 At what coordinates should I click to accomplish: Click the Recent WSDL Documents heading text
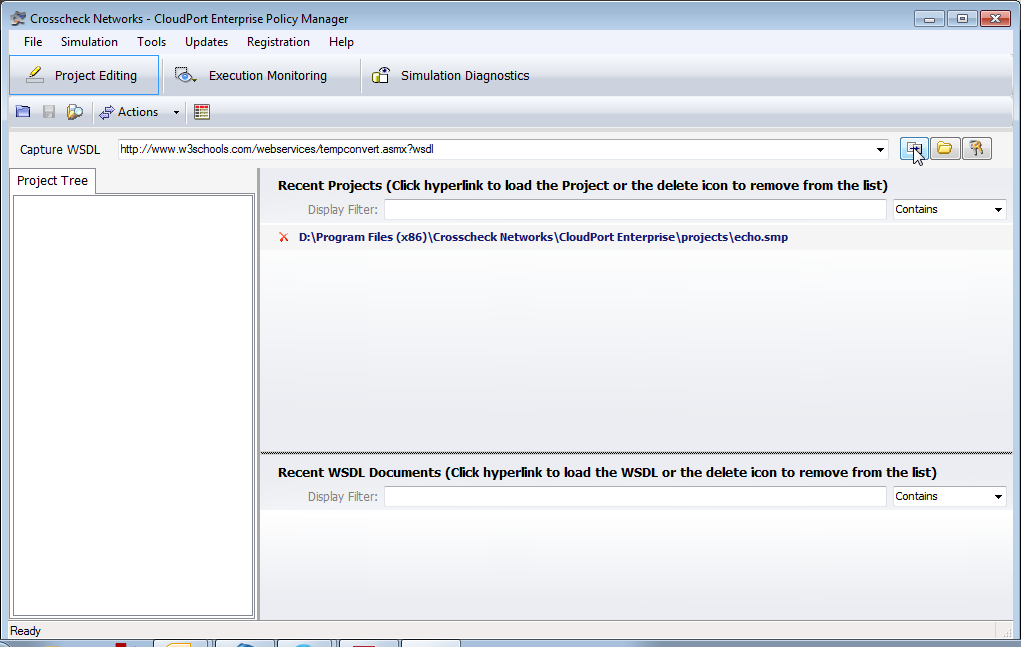click(608, 473)
